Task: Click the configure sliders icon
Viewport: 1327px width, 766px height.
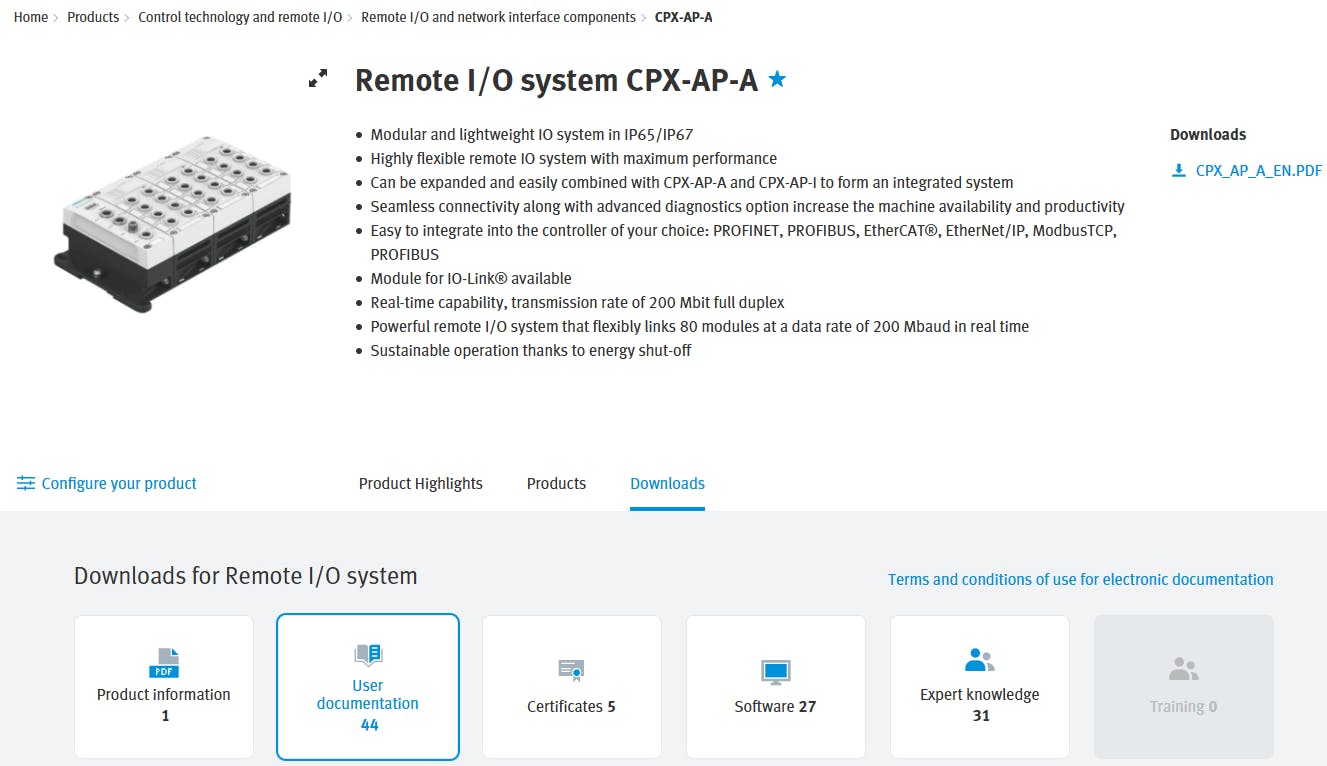Action: tap(26, 483)
